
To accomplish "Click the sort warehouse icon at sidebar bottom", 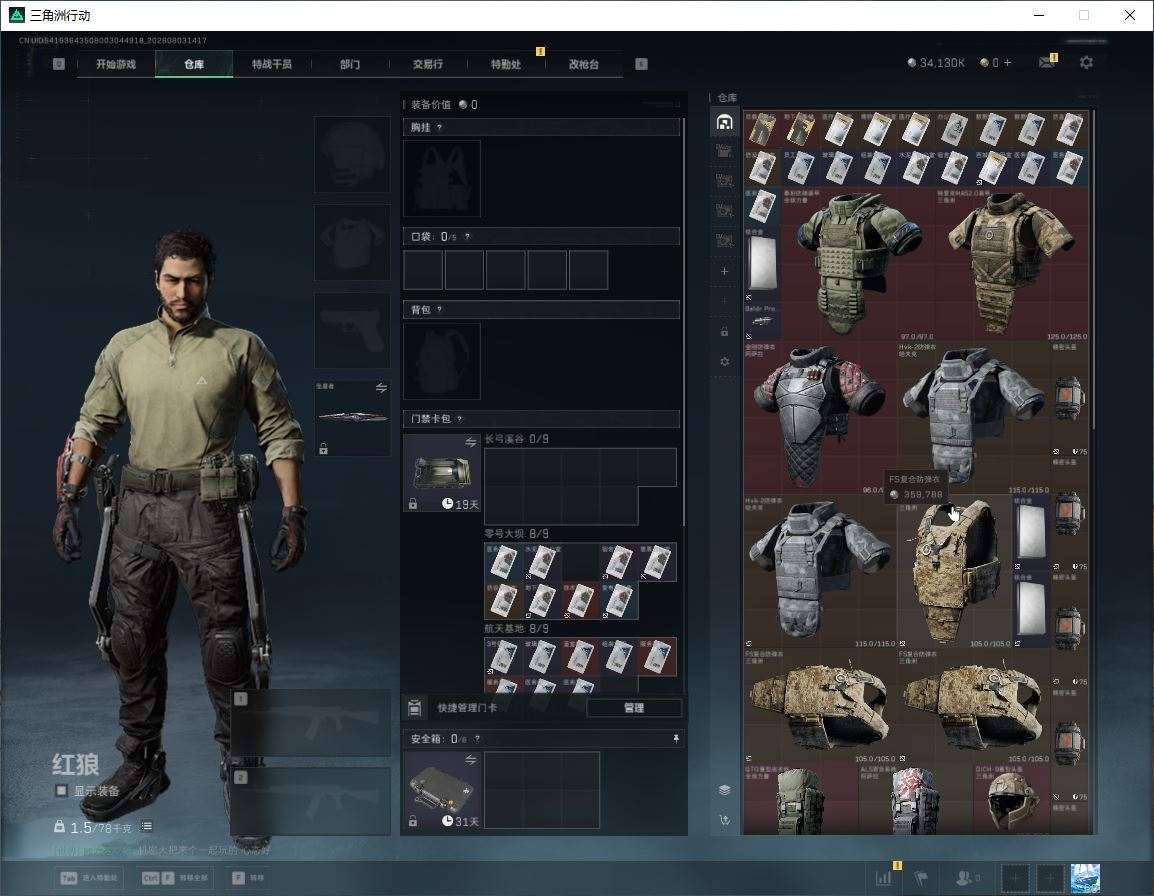I will click(x=724, y=820).
